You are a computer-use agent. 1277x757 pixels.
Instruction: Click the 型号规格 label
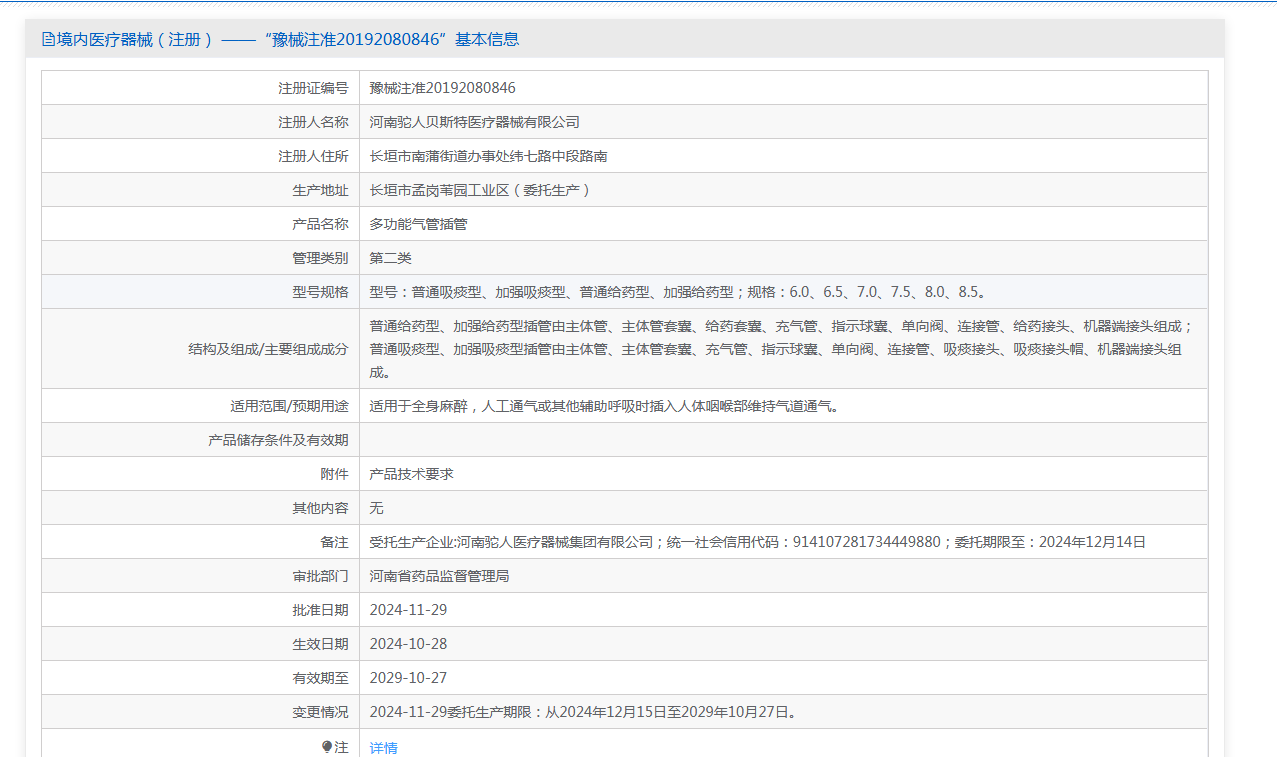point(320,292)
